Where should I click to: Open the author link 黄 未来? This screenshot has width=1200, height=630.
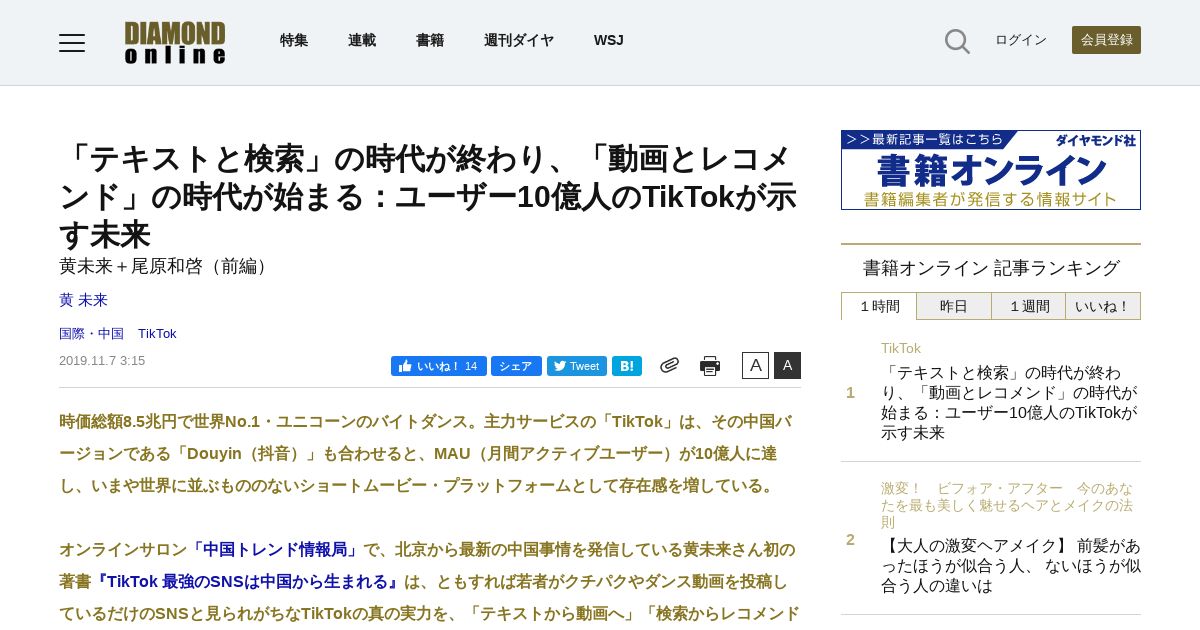pos(83,300)
